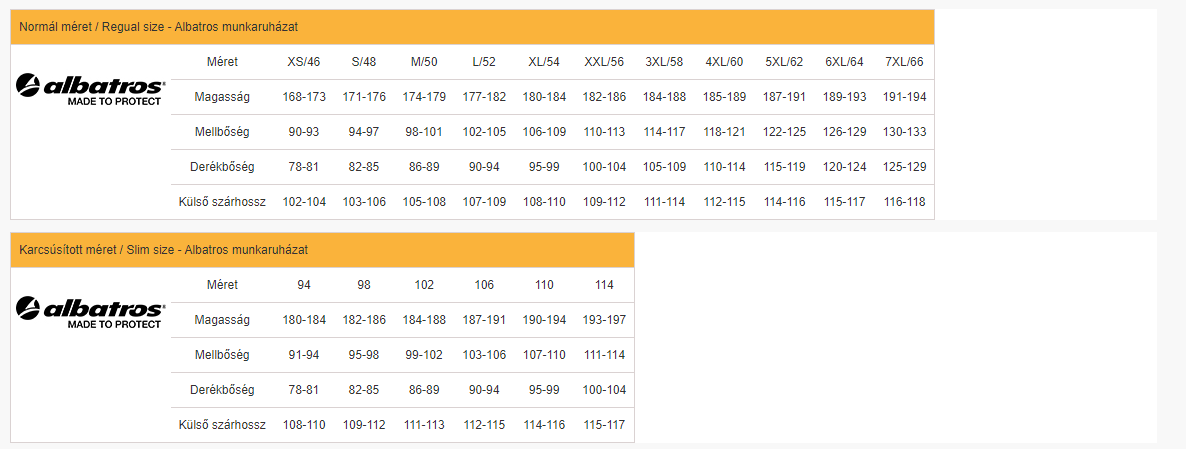1186x449 pixels.
Task: Click the Albatros logo in slim size table
Action: point(91,312)
